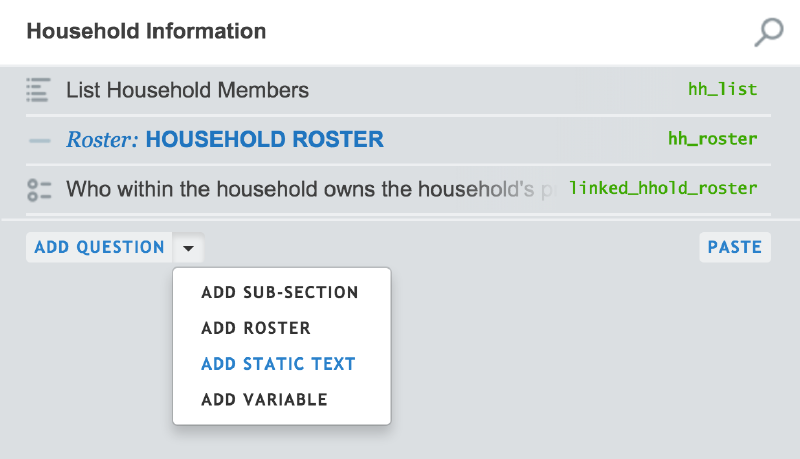Choose ADD SUB-SECTION from the menu
Image resolution: width=800 pixels, height=459 pixels.
pos(279,293)
